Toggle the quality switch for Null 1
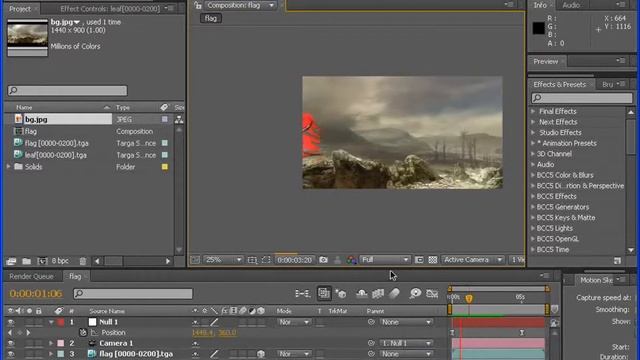The height and width of the screenshot is (360, 640). pos(214,322)
